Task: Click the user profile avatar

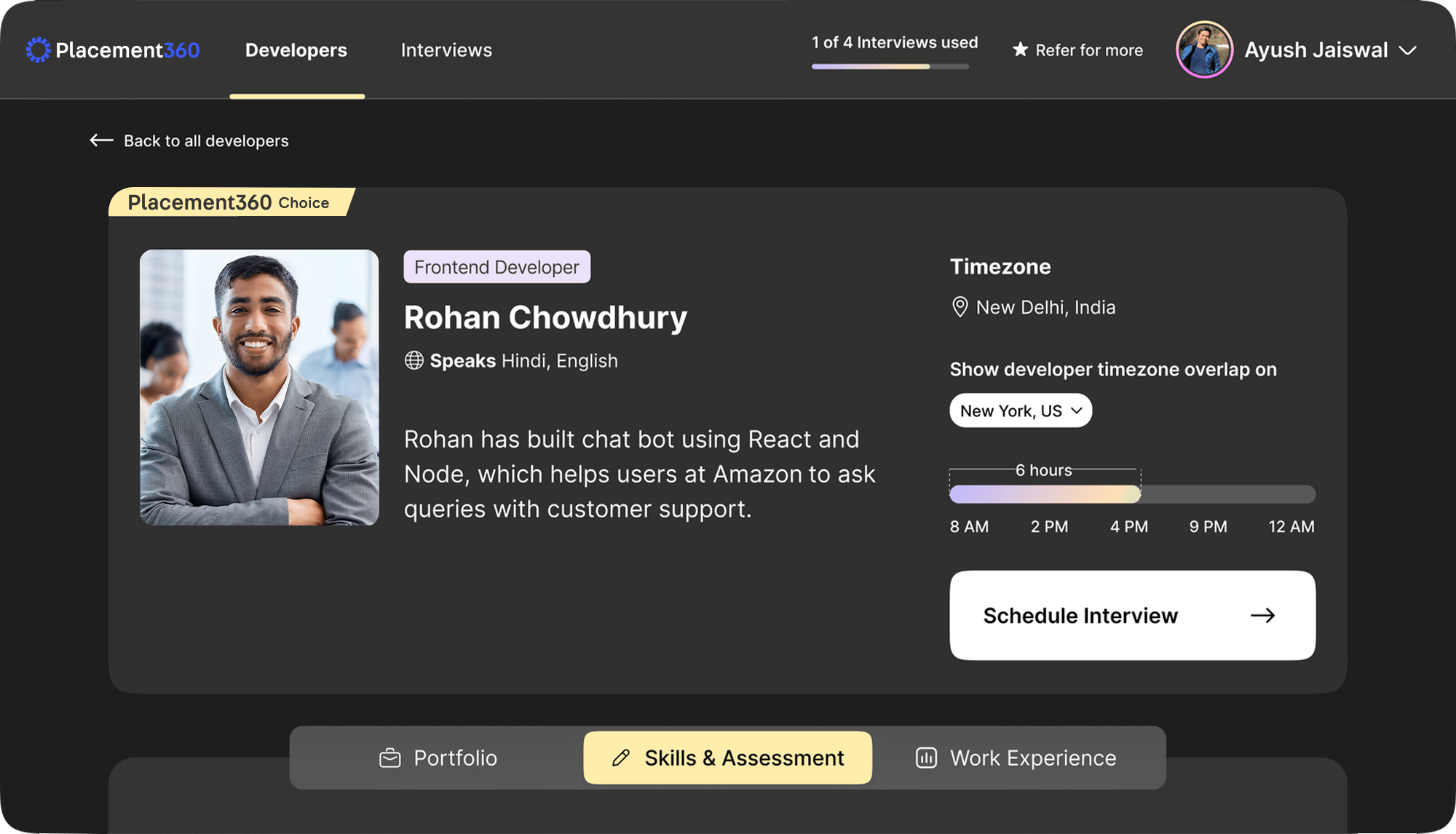Action: [x=1204, y=49]
